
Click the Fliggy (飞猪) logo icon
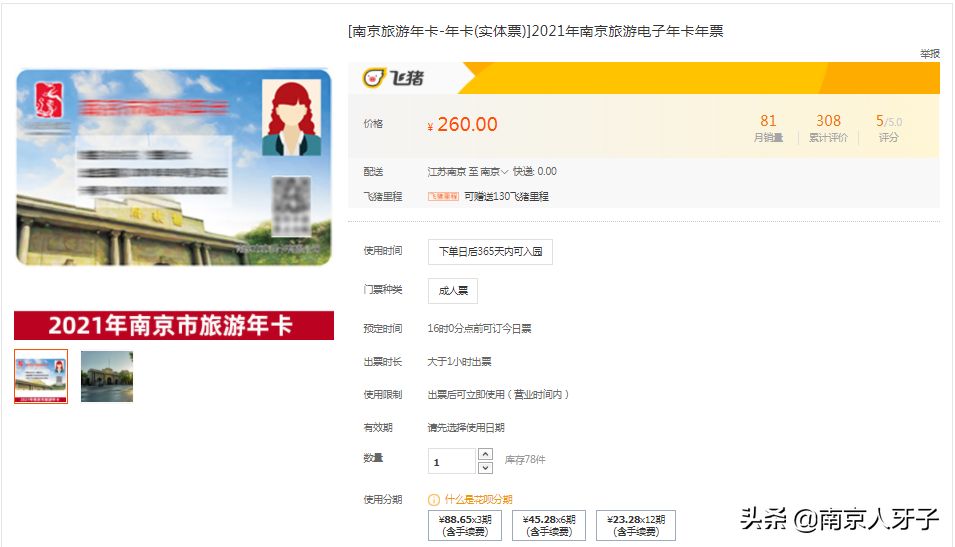(x=375, y=78)
